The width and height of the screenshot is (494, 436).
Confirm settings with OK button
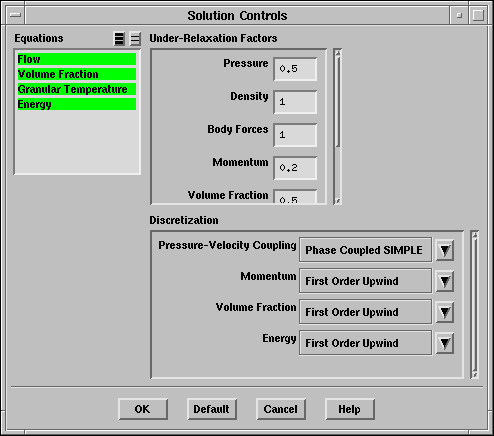point(143,409)
